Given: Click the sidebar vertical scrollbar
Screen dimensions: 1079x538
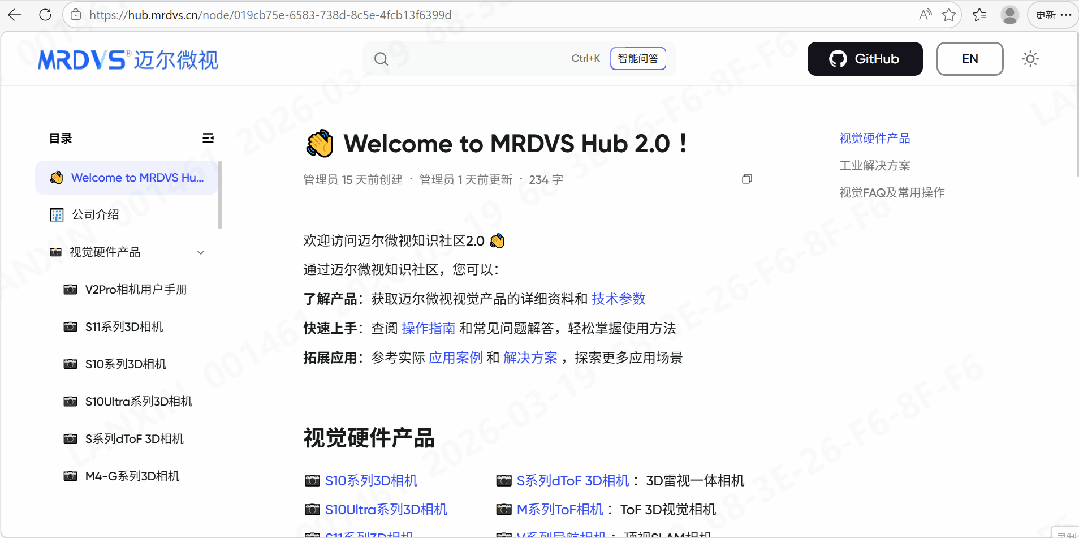Looking at the screenshot, I should (220, 195).
